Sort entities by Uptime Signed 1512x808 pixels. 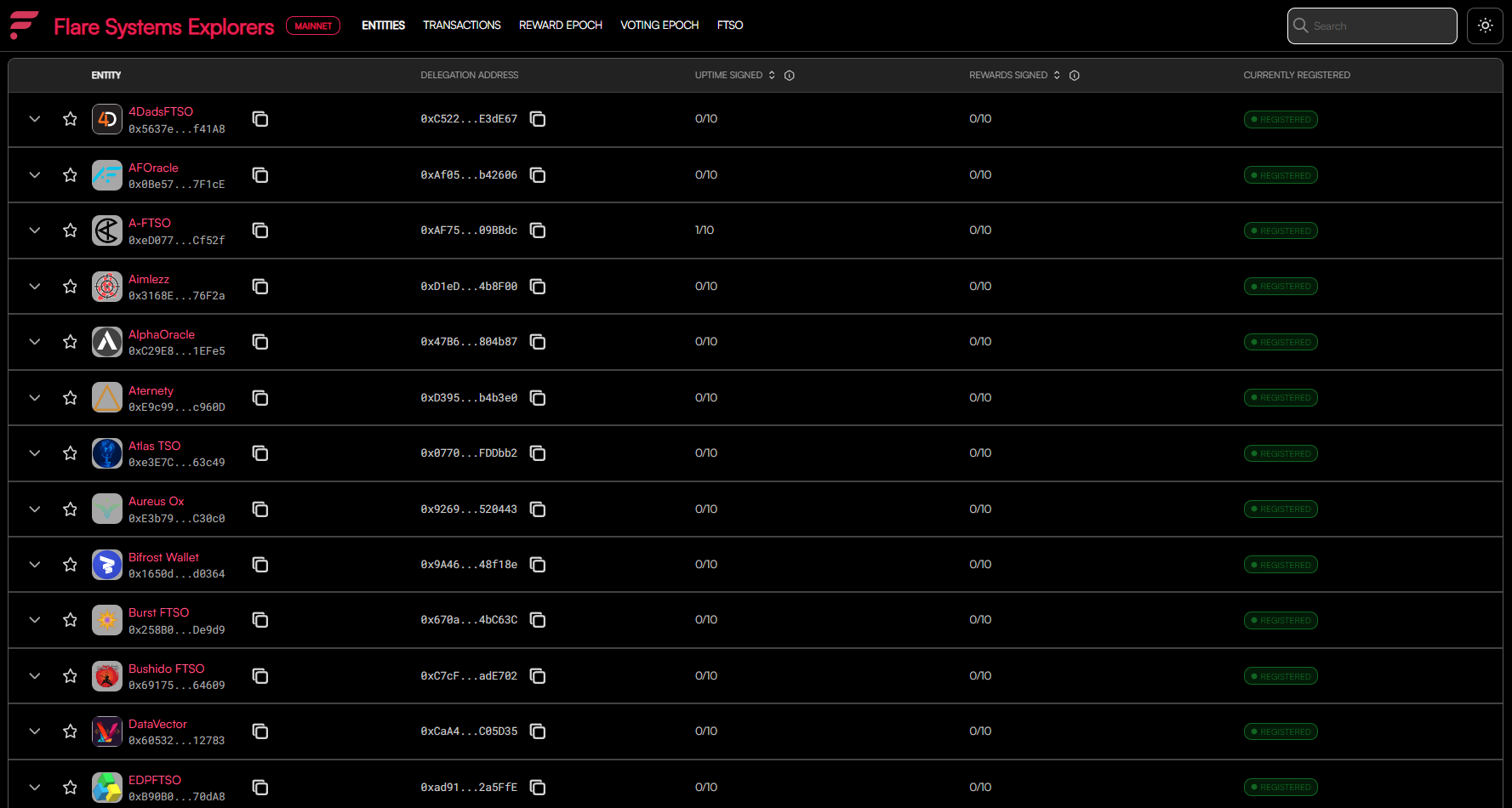[772, 75]
